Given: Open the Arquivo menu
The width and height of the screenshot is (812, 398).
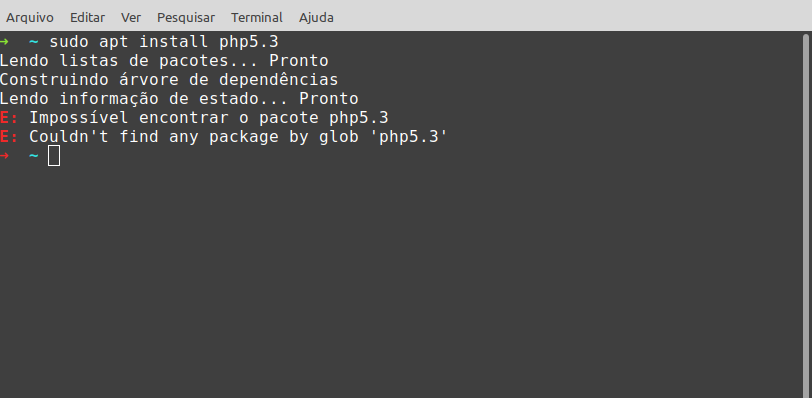Looking at the screenshot, I should click(x=30, y=18).
